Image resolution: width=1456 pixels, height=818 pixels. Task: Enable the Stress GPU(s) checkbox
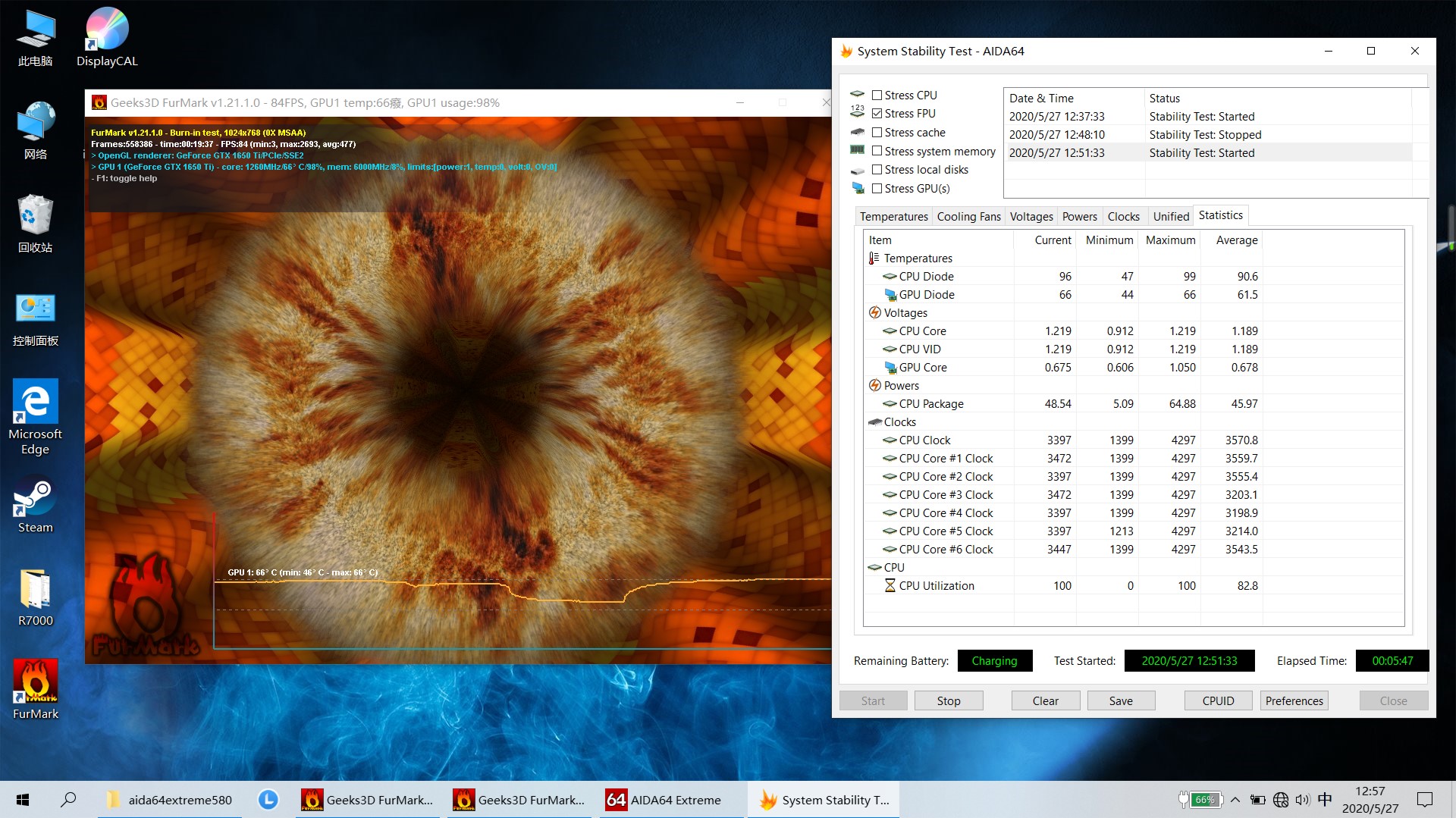(x=877, y=189)
